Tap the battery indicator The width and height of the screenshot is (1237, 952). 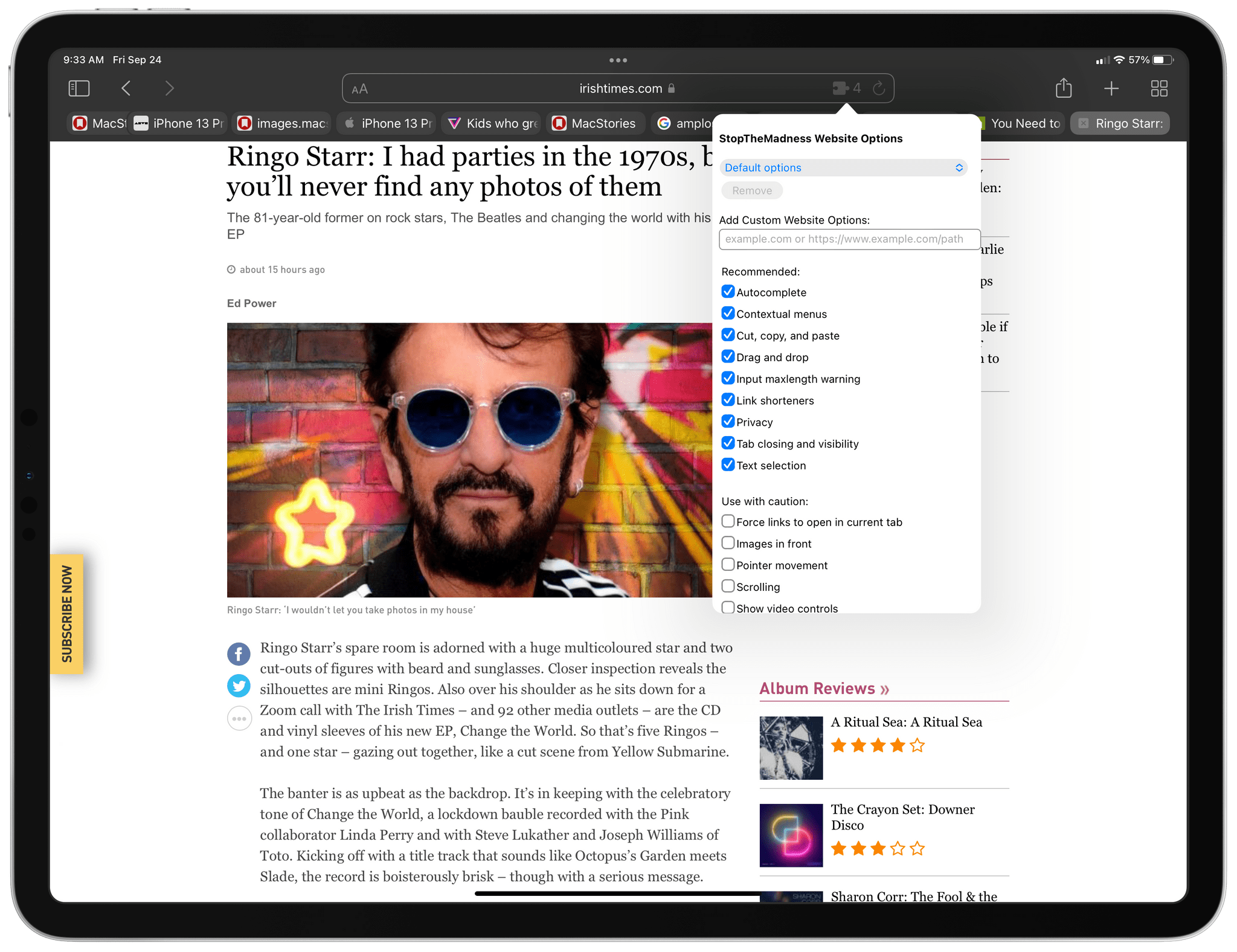1163,60
